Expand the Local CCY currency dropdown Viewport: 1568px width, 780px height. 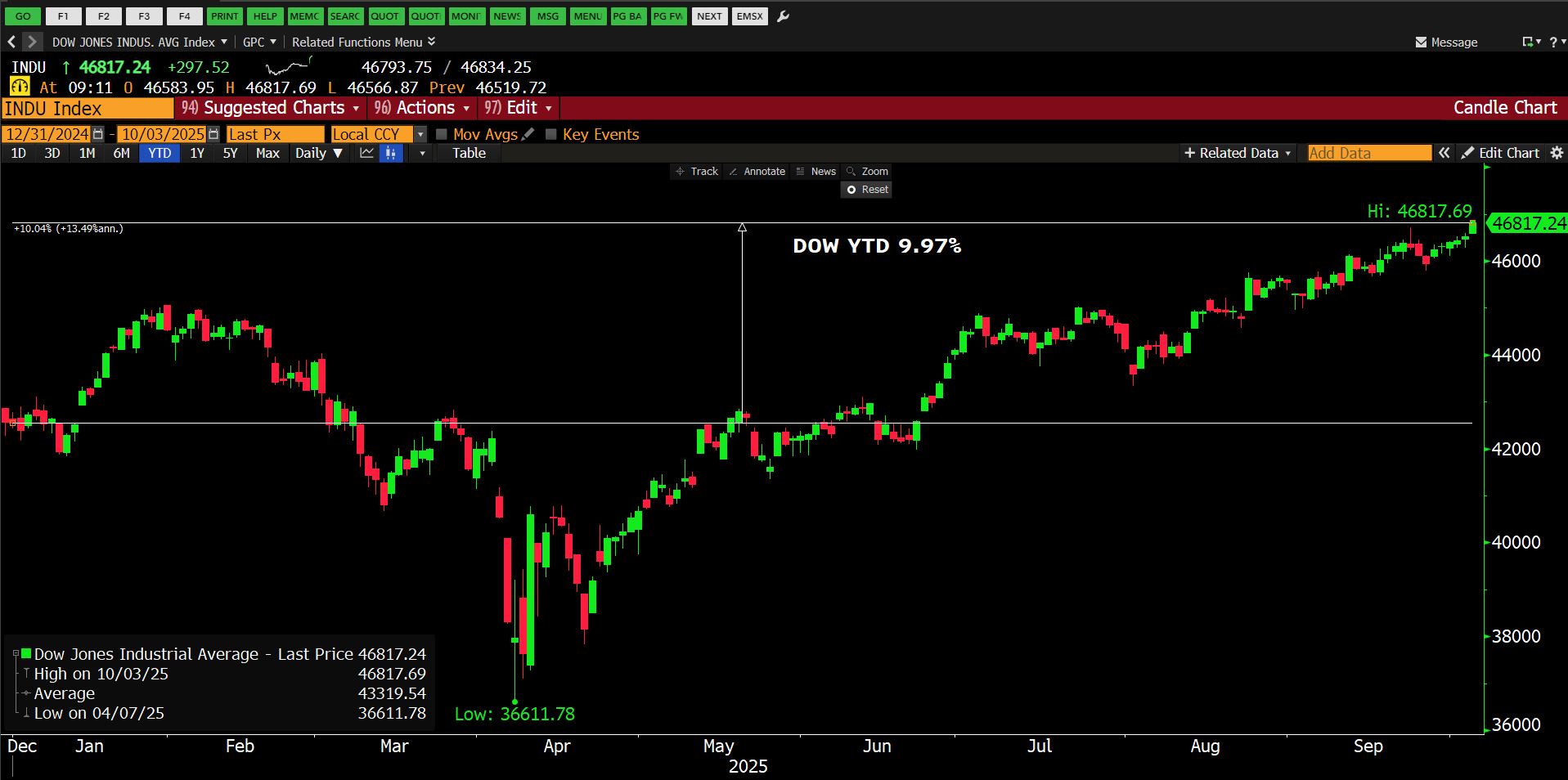click(420, 134)
